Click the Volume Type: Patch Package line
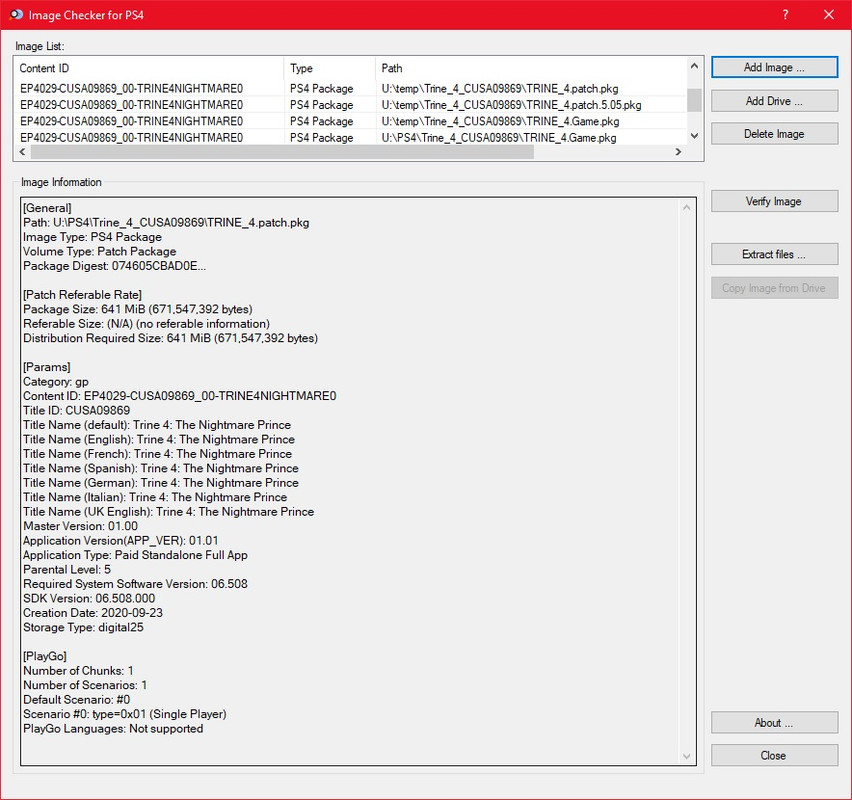Screen dimensions: 852x800 click(x=100, y=252)
